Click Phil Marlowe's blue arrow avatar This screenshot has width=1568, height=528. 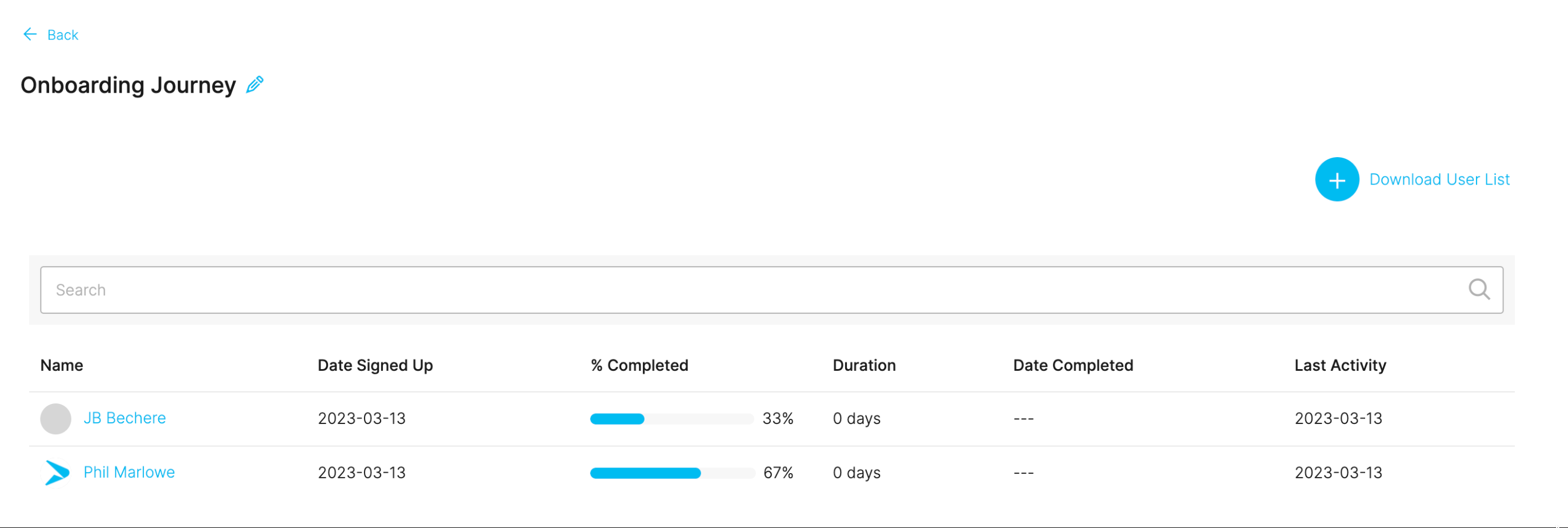coord(57,473)
